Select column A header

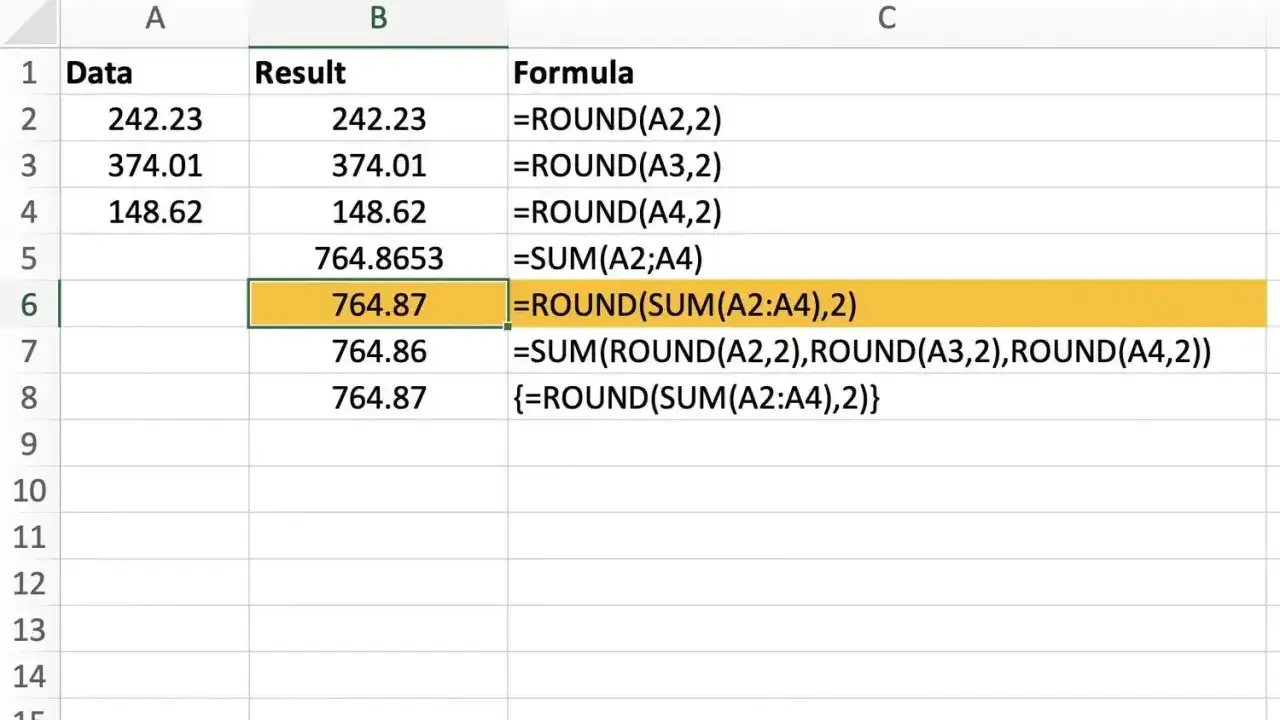[x=155, y=22]
